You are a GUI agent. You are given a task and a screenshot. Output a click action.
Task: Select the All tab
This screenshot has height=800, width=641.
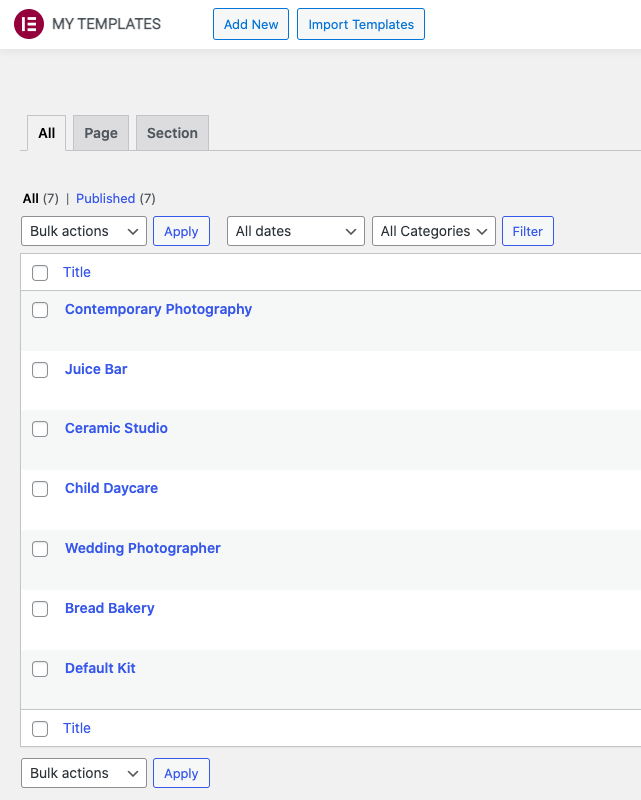click(46, 133)
